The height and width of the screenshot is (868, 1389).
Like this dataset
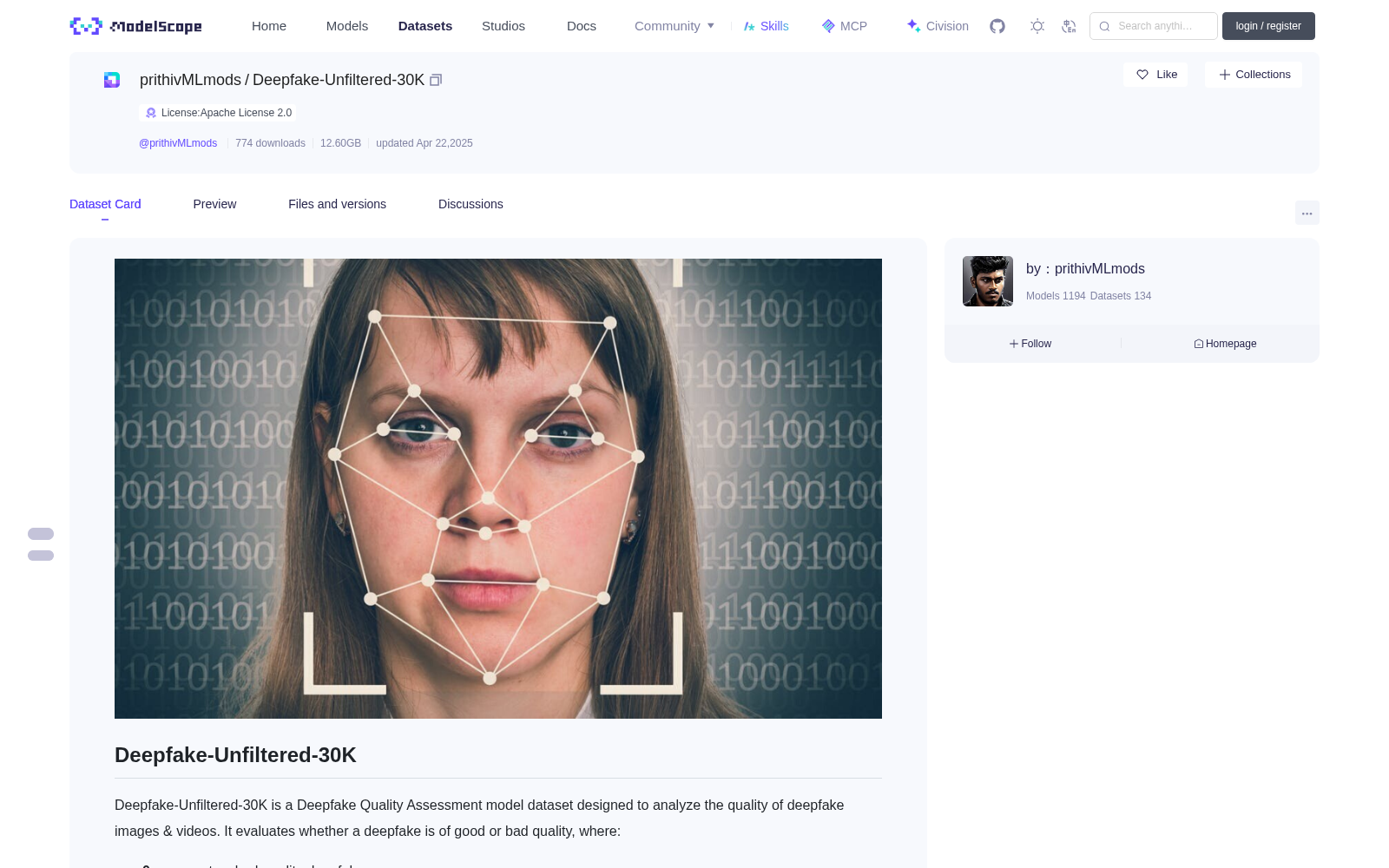(1155, 75)
